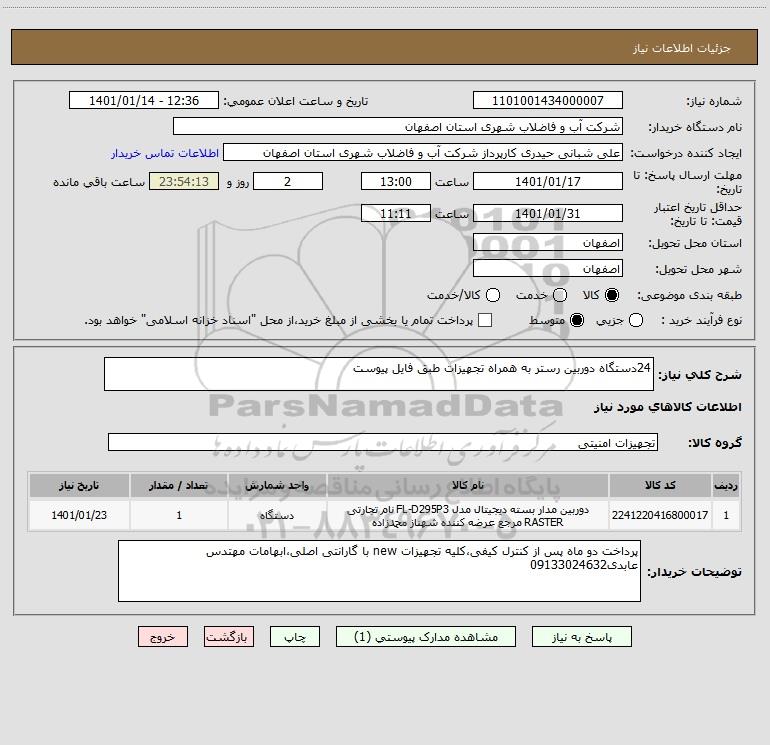The height and width of the screenshot is (745, 770).
Task: Toggle the اسناد خزانه اسلامی payment checkbox
Action: [485, 320]
